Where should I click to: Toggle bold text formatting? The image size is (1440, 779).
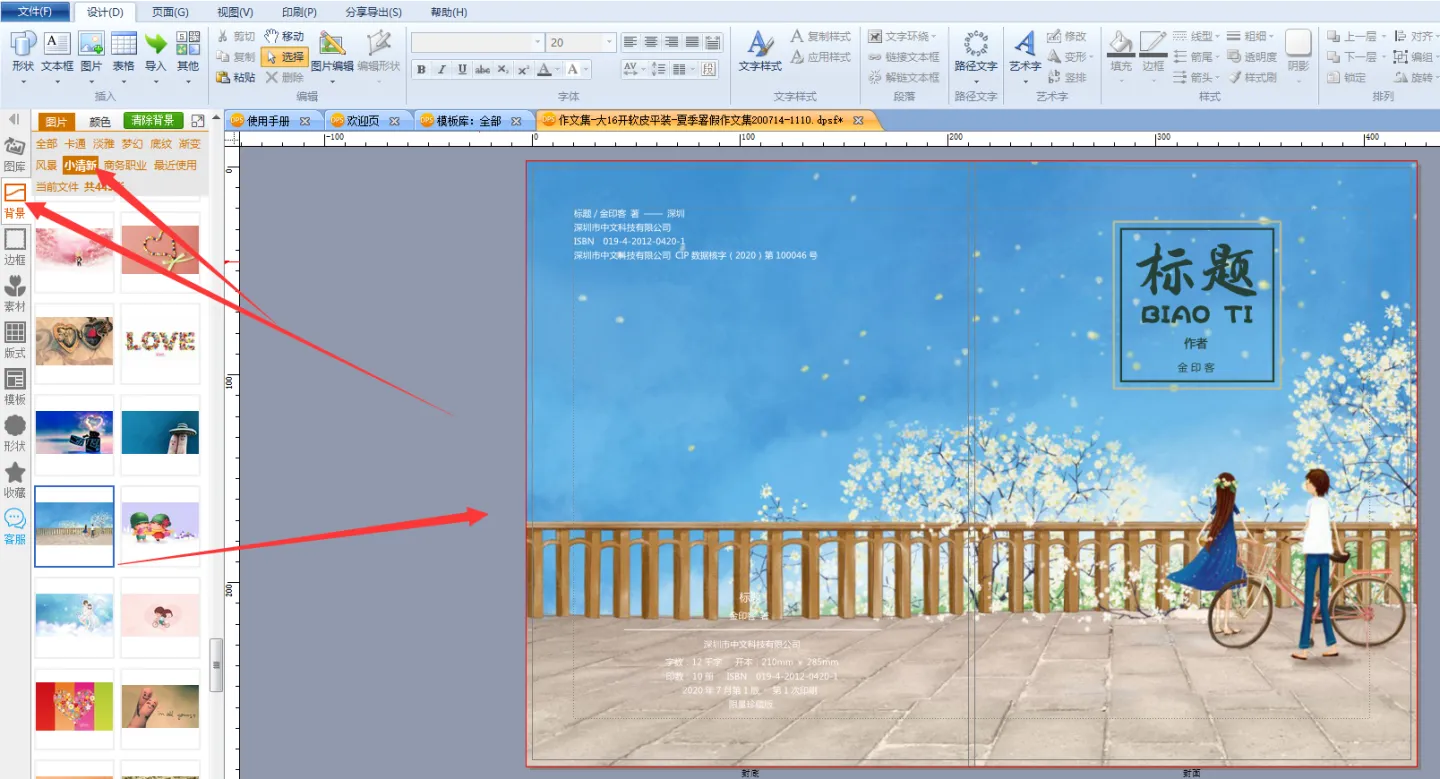[x=422, y=69]
